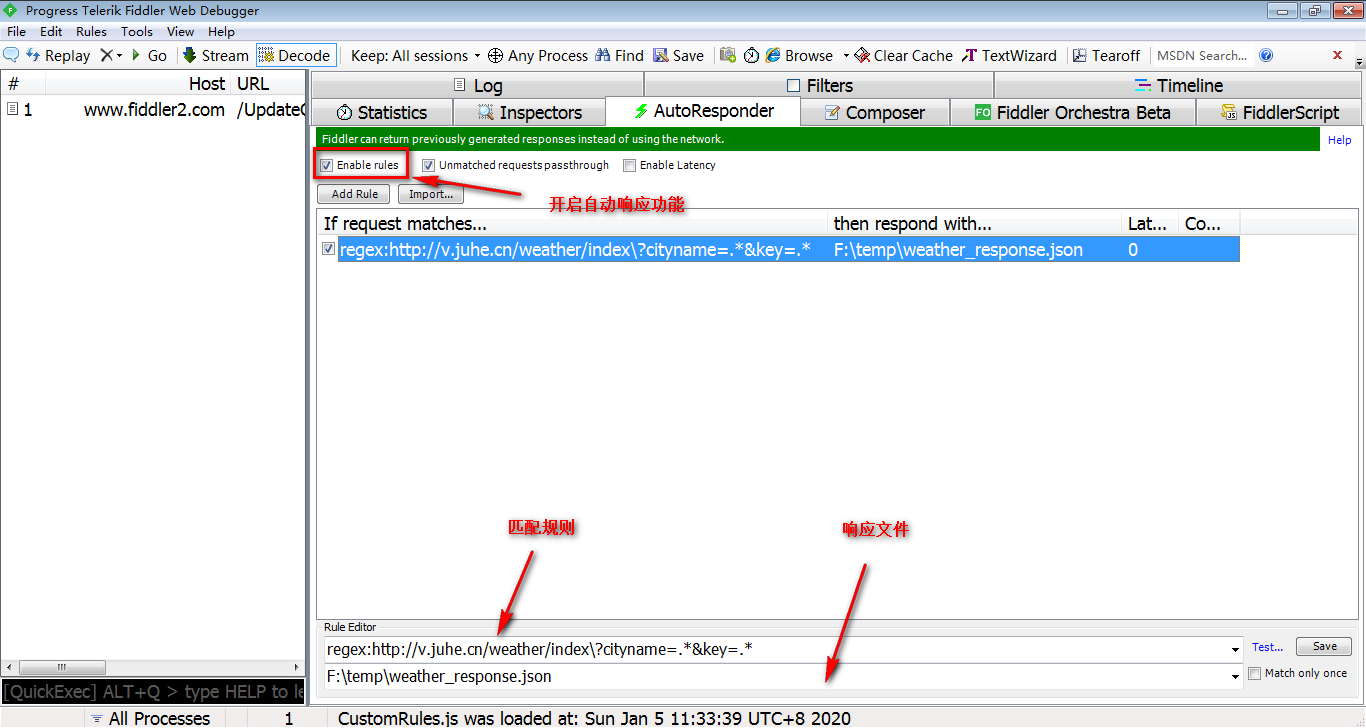Switch to the FiddlerScript tab
Viewport: 1366px width, 728px height.
point(1280,112)
